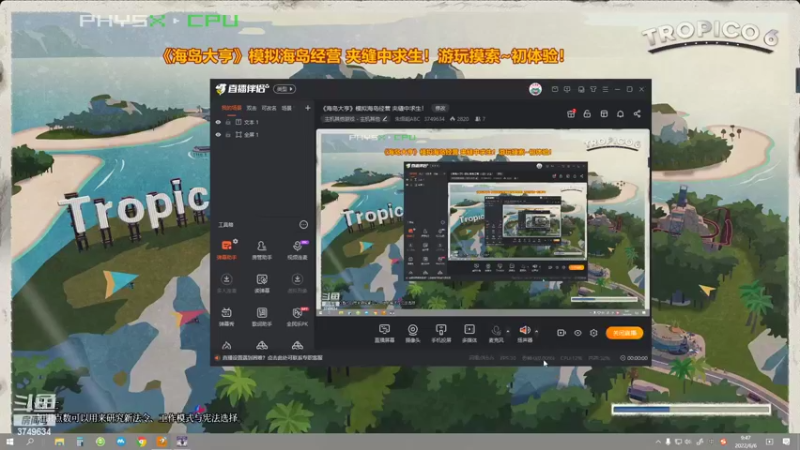Start recording with the camcorder icon
The height and width of the screenshot is (450, 800).
click(x=561, y=333)
